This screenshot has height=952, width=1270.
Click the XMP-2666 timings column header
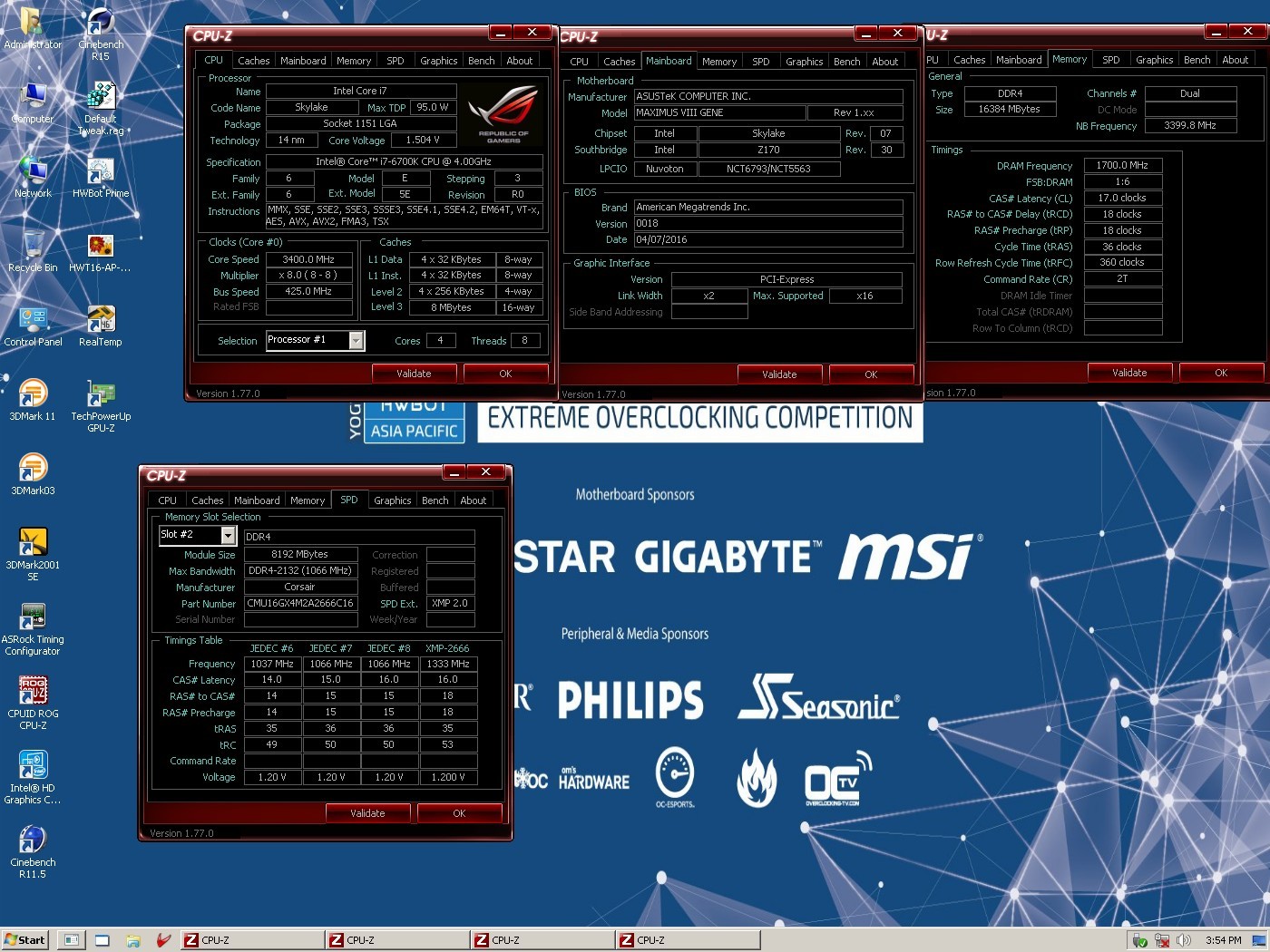[x=447, y=648]
